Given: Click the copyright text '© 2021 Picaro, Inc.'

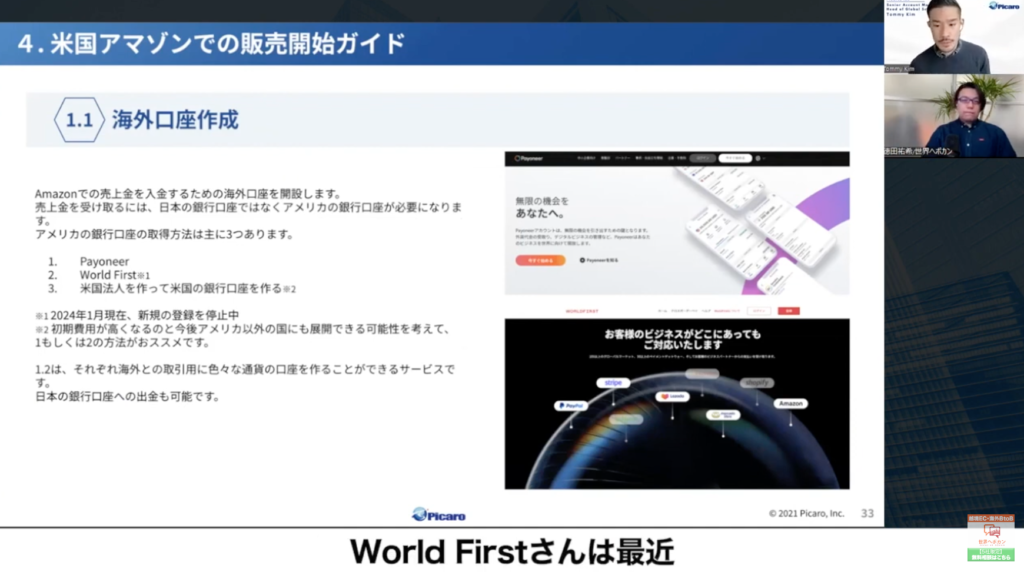Looking at the screenshot, I should [x=807, y=513].
